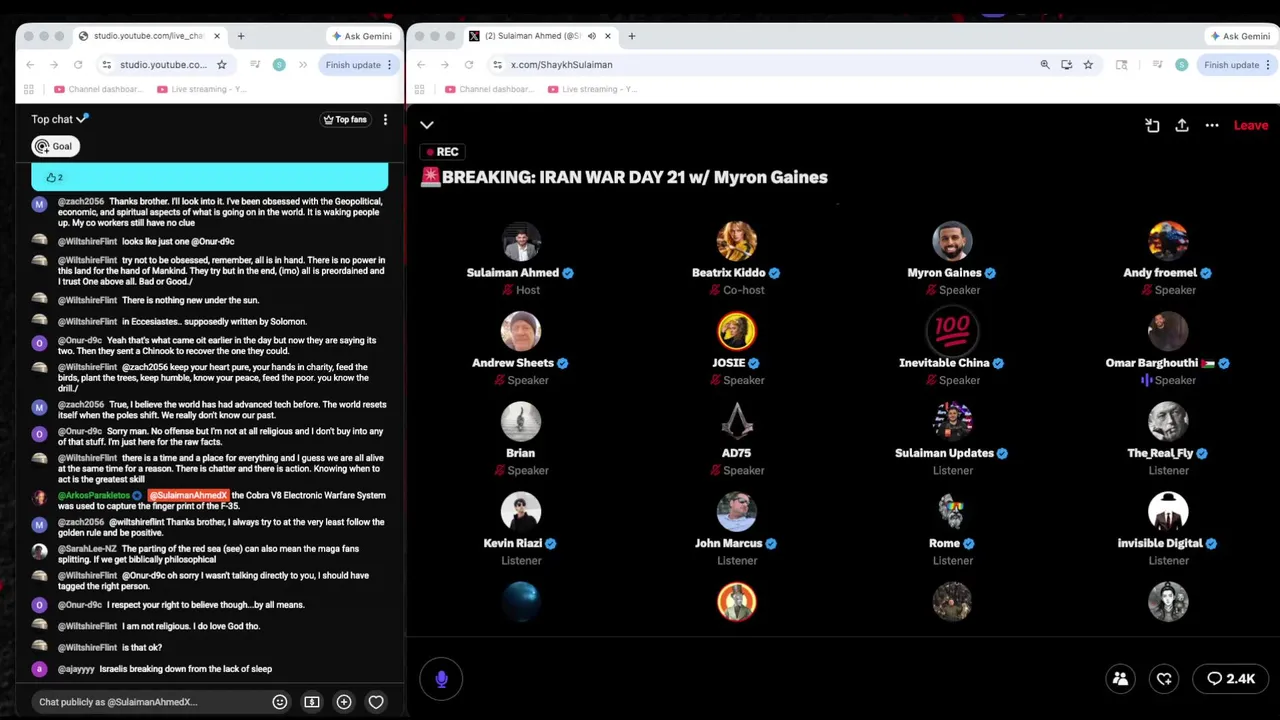
Task: Reload the x.com page
Action: point(468,65)
